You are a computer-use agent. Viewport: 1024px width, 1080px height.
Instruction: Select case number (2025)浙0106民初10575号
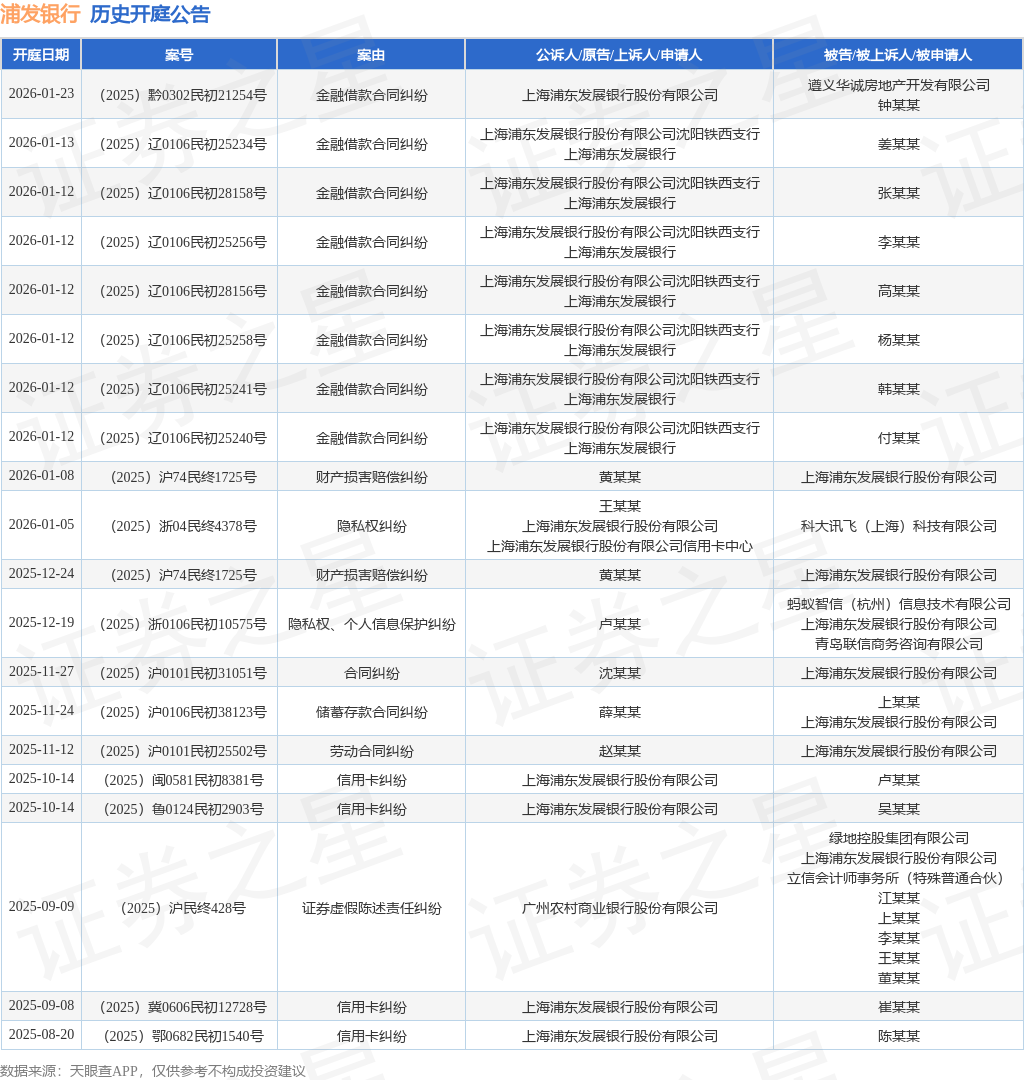click(183, 623)
